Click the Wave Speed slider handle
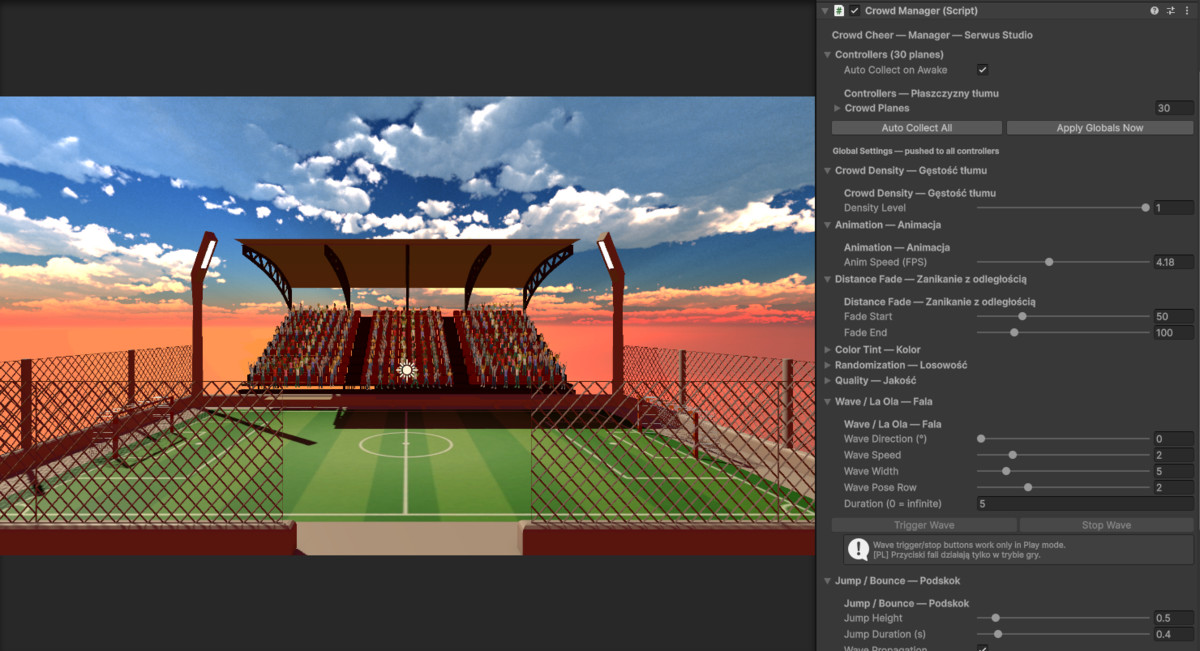The width and height of the screenshot is (1200, 651). (1012, 455)
